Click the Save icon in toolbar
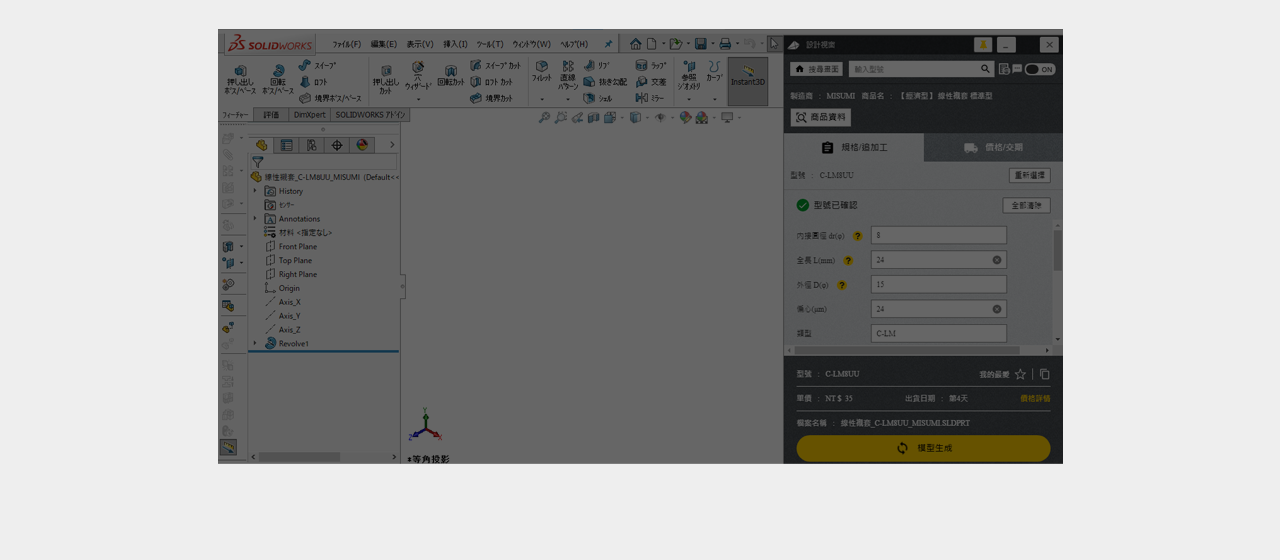1280x560 pixels. pos(701,44)
